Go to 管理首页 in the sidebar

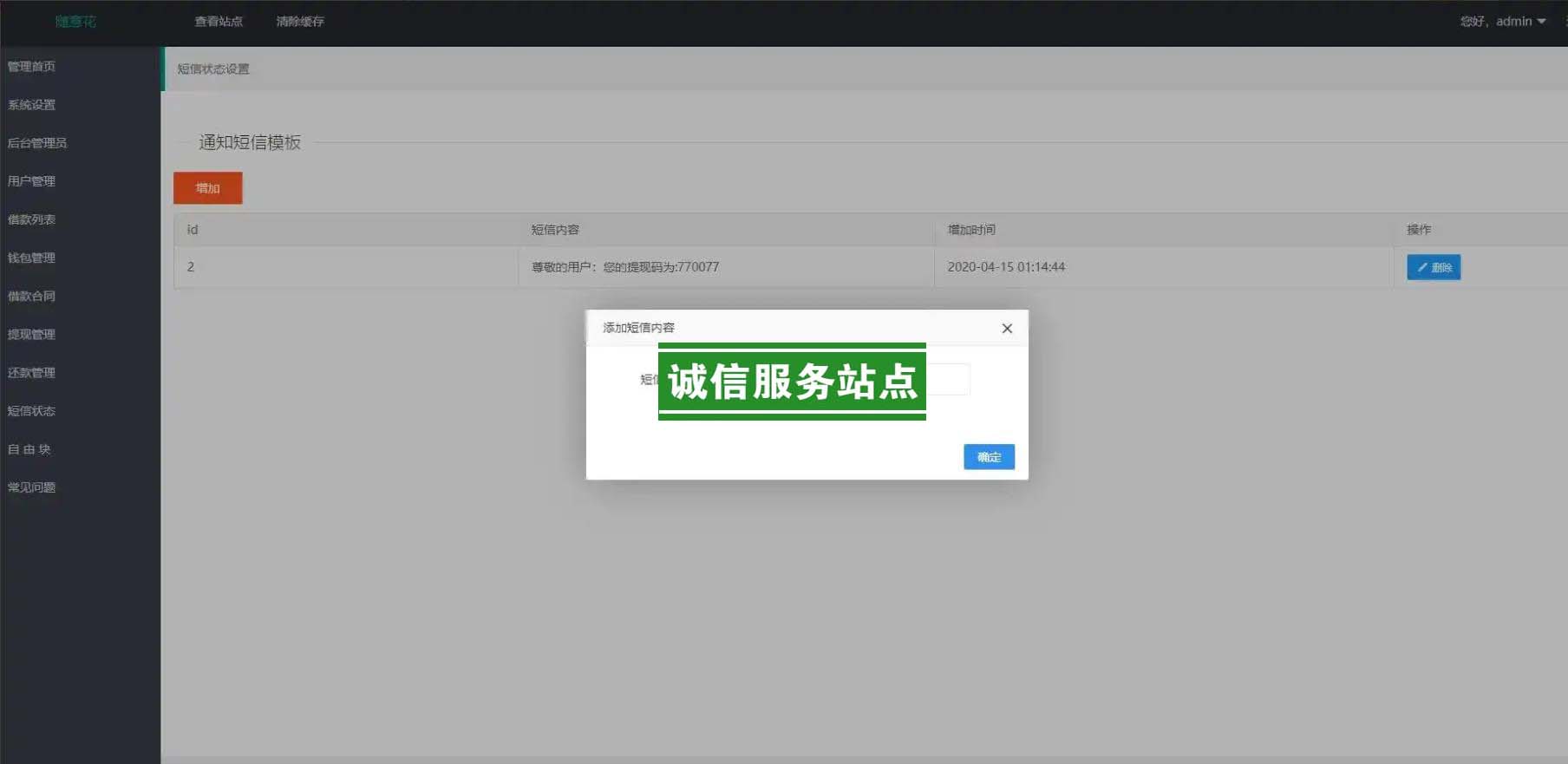coord(32,67)
